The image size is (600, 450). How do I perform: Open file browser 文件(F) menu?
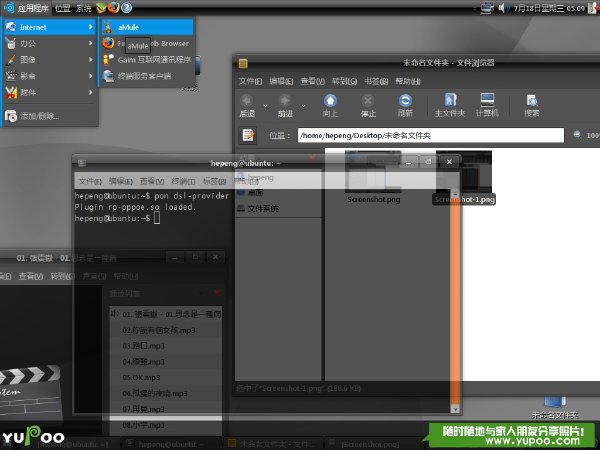click(x=251, y=81)
